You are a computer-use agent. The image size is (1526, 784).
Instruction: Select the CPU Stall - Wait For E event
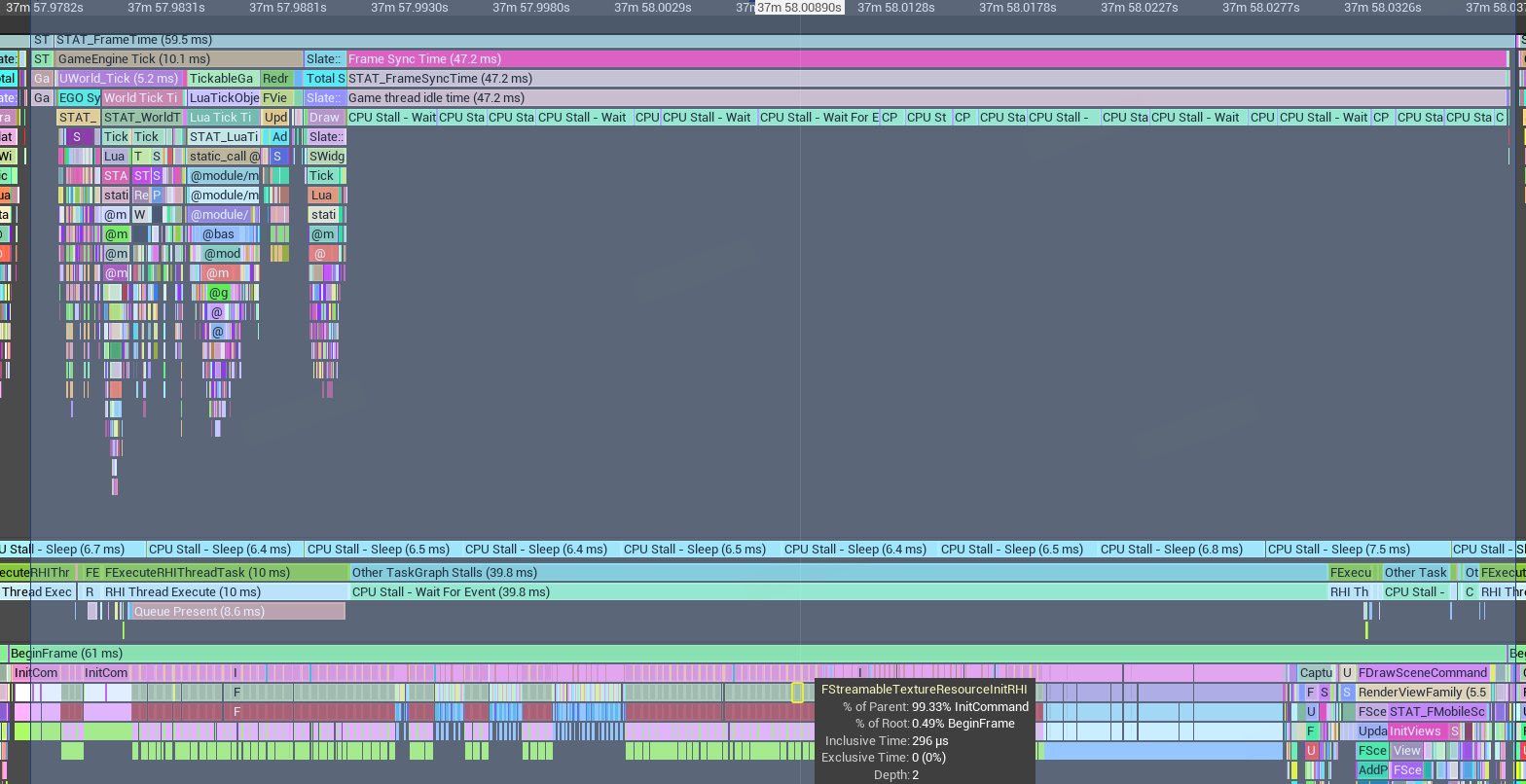tap(817, 118)
